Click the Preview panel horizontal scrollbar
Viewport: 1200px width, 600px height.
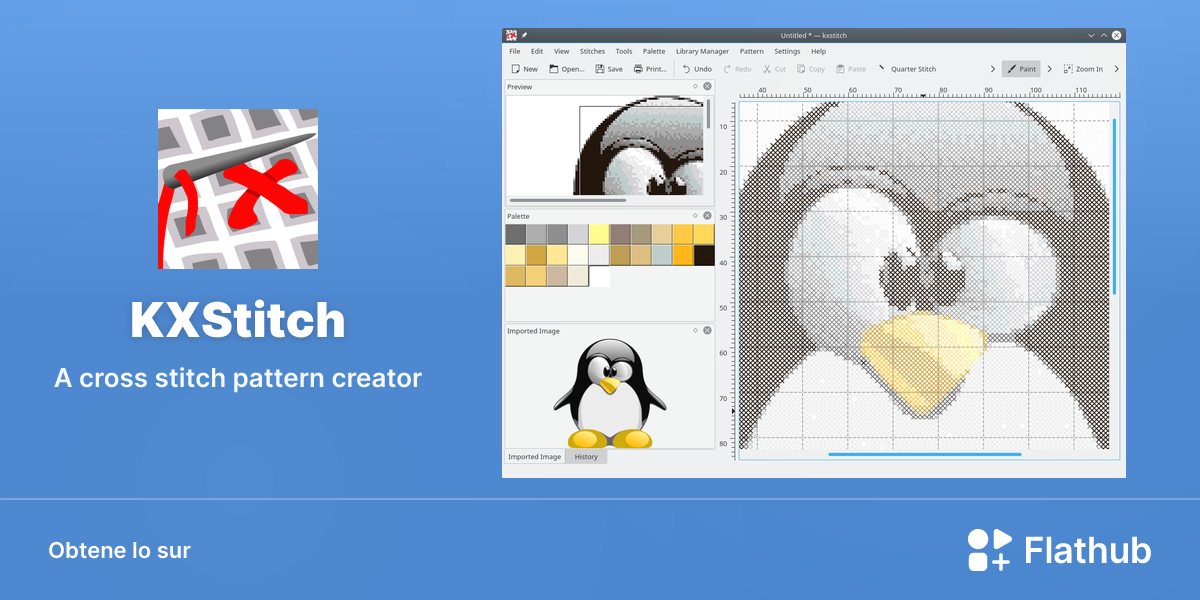(568, 200)
